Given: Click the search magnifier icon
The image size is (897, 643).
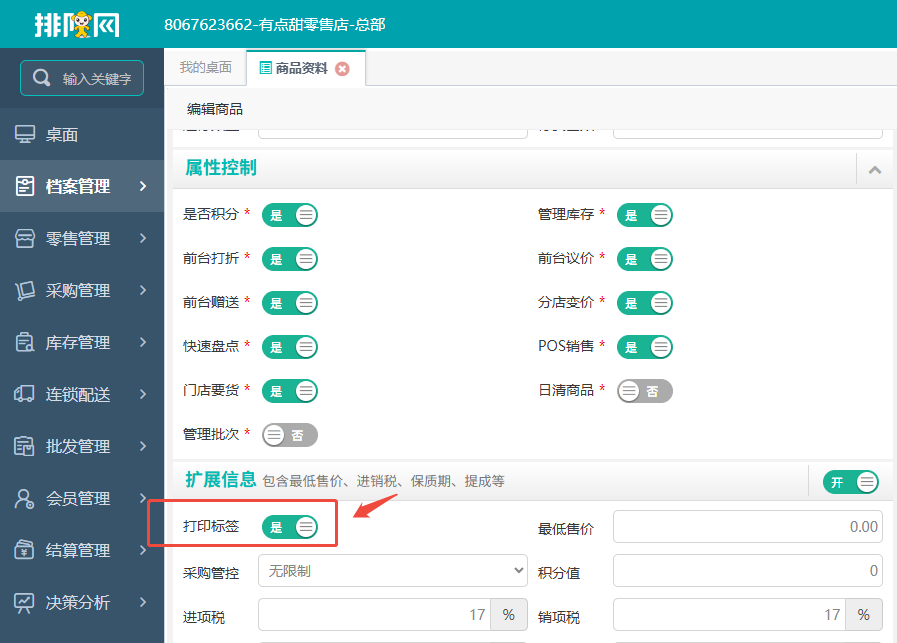Looking at the screenshot, I should click(41, 78).
